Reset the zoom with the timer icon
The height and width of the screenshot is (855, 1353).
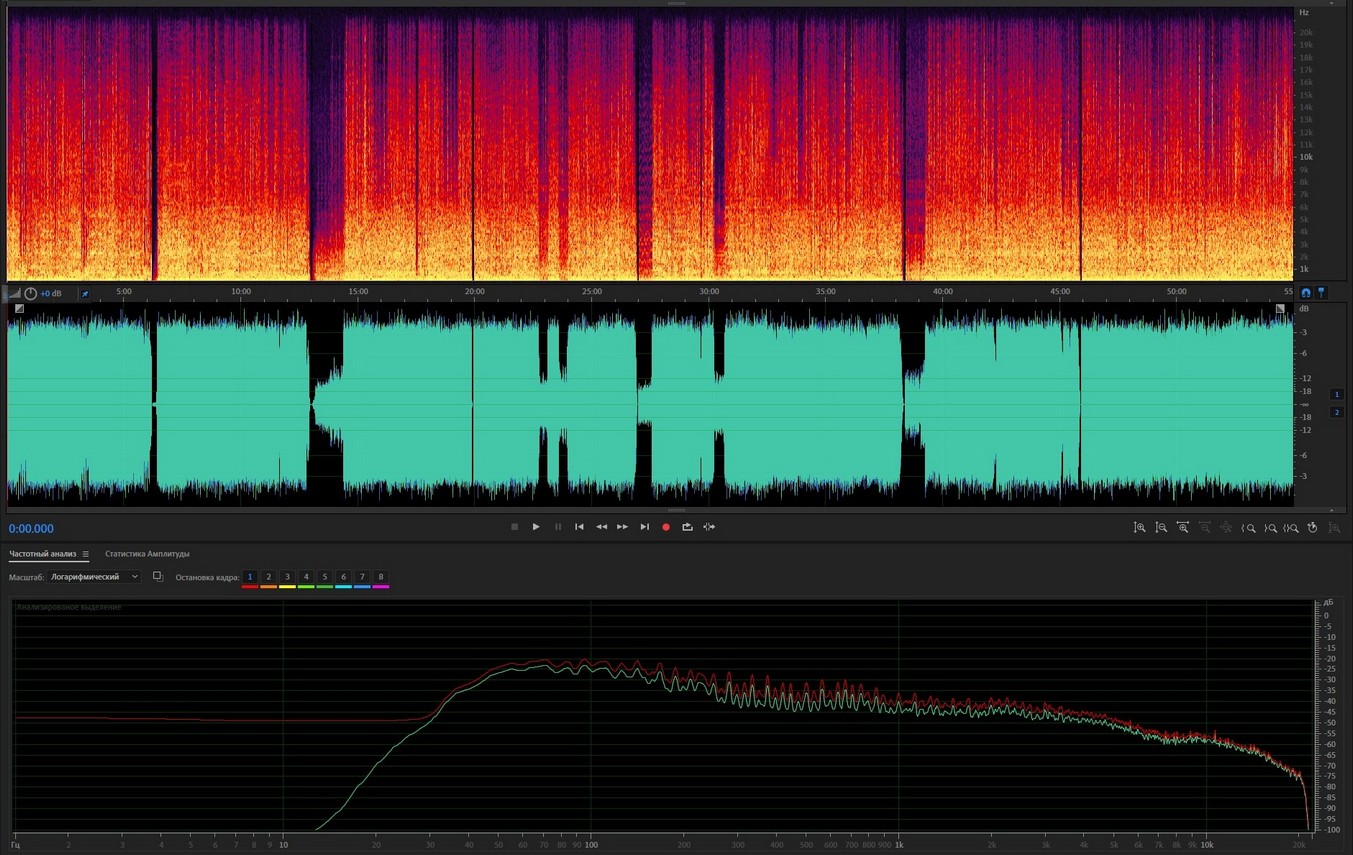[x=1312, y=528]
